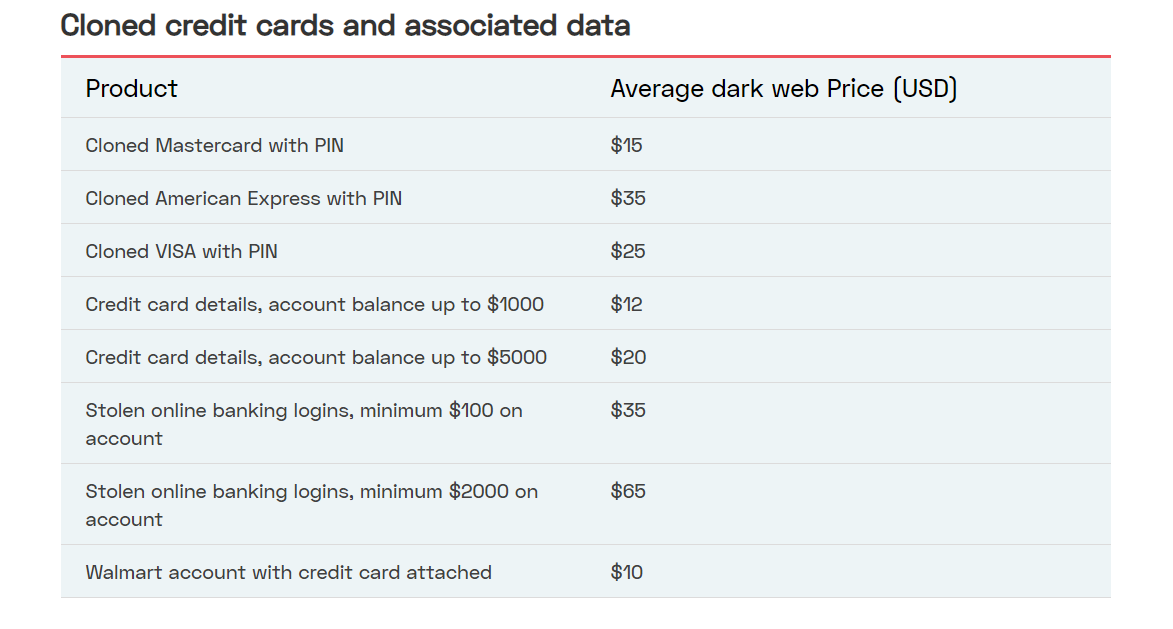Select banking logins minimum $100 row

click(x=586, y=424)
